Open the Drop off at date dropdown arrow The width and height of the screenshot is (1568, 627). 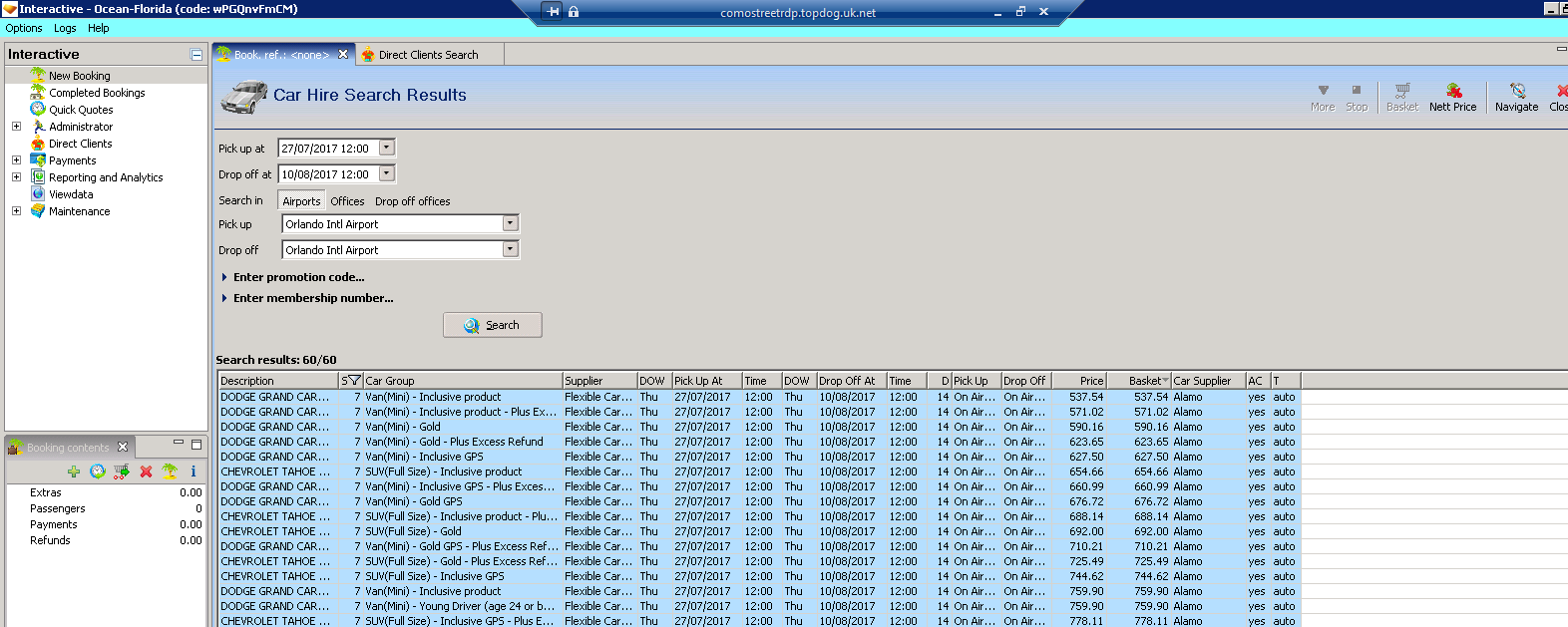coord(387,173)
